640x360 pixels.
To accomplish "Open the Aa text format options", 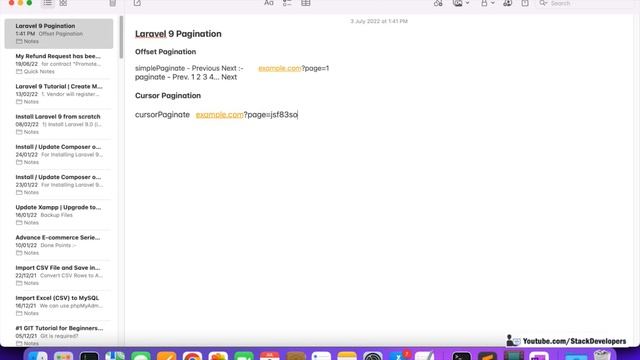I will point(269,3).
